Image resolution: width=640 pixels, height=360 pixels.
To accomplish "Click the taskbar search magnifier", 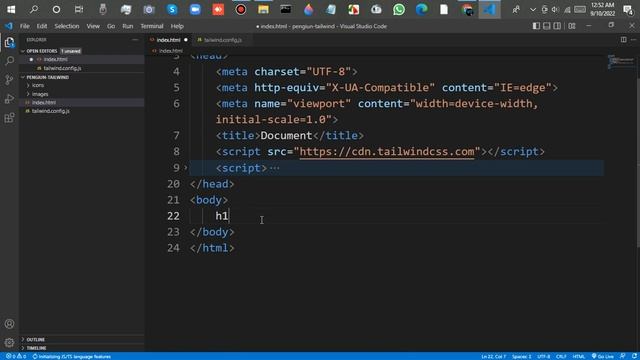I will [34, 9].
